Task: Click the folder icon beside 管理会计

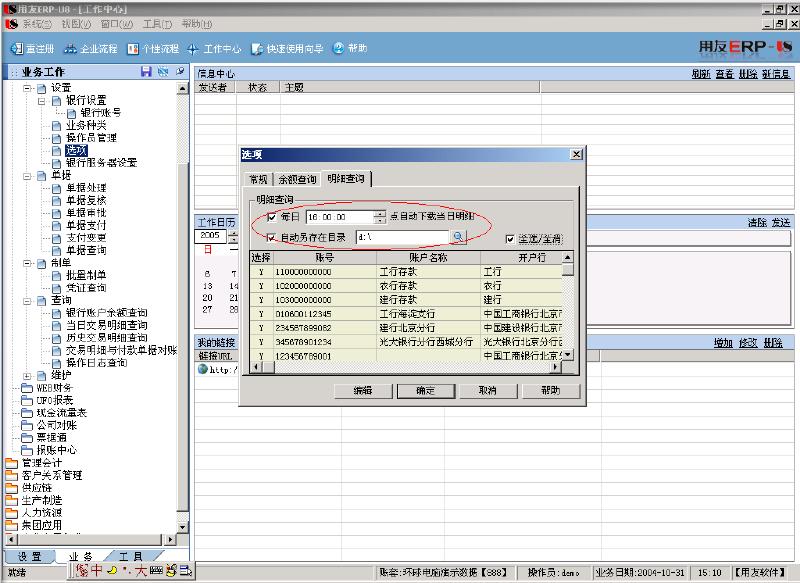Action: (11, 463)
